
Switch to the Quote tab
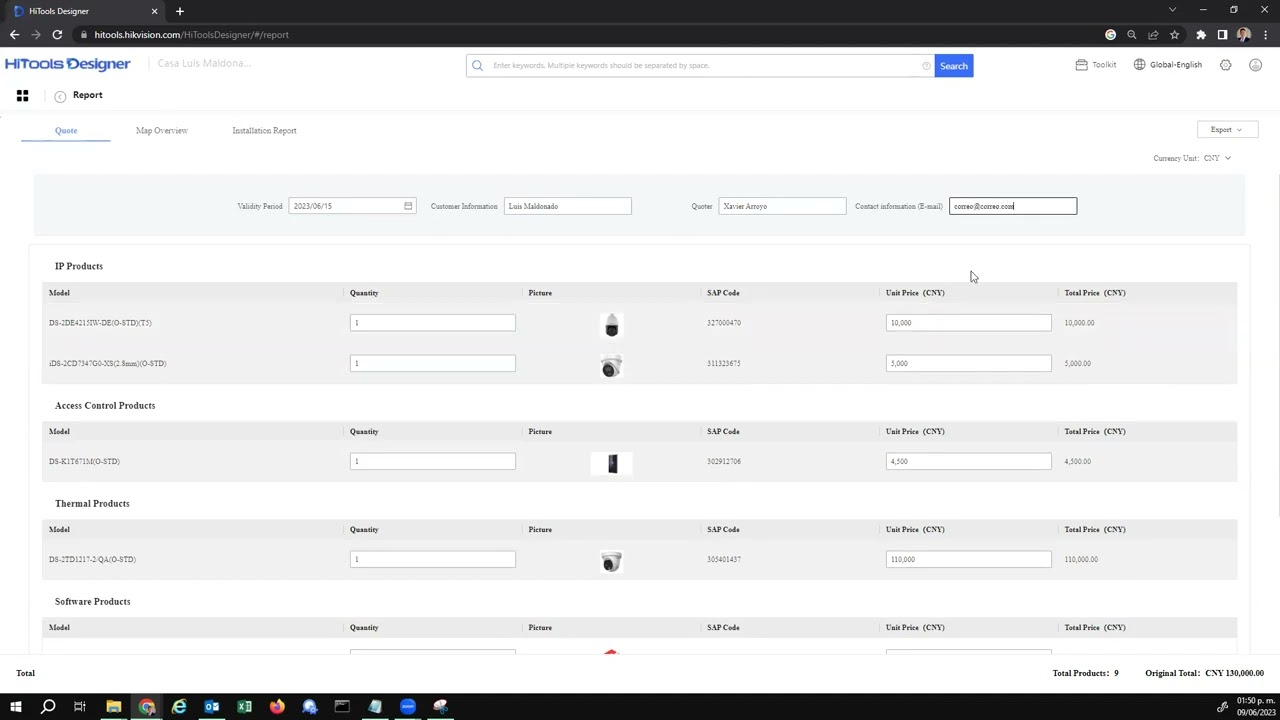66,131
